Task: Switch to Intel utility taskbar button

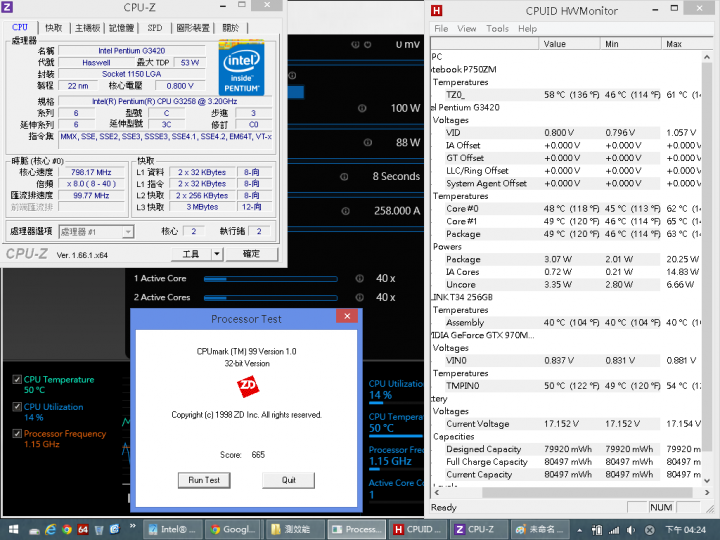Action: 172,529
